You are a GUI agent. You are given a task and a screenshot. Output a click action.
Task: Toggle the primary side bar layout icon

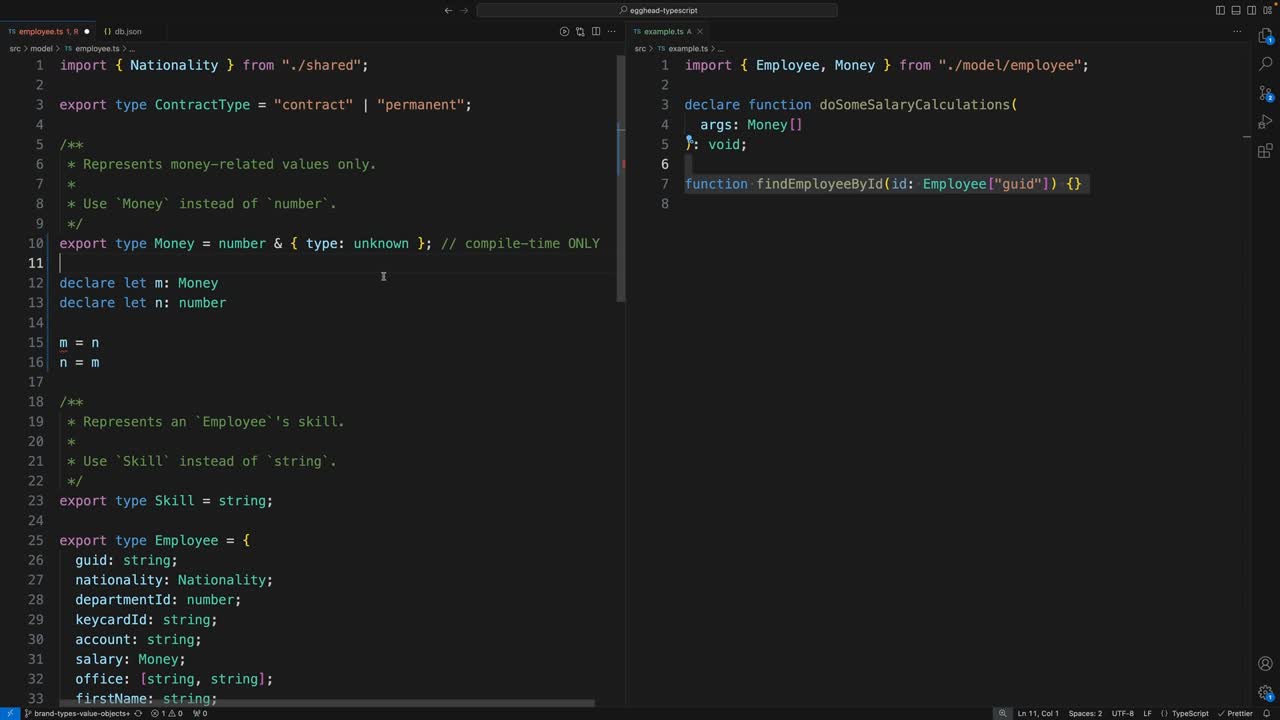(x=1220, y=10)
